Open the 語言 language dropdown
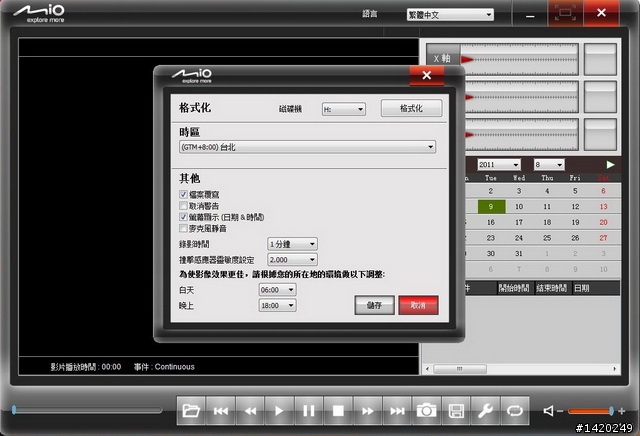The image size is (640, 436). [450, 15]
